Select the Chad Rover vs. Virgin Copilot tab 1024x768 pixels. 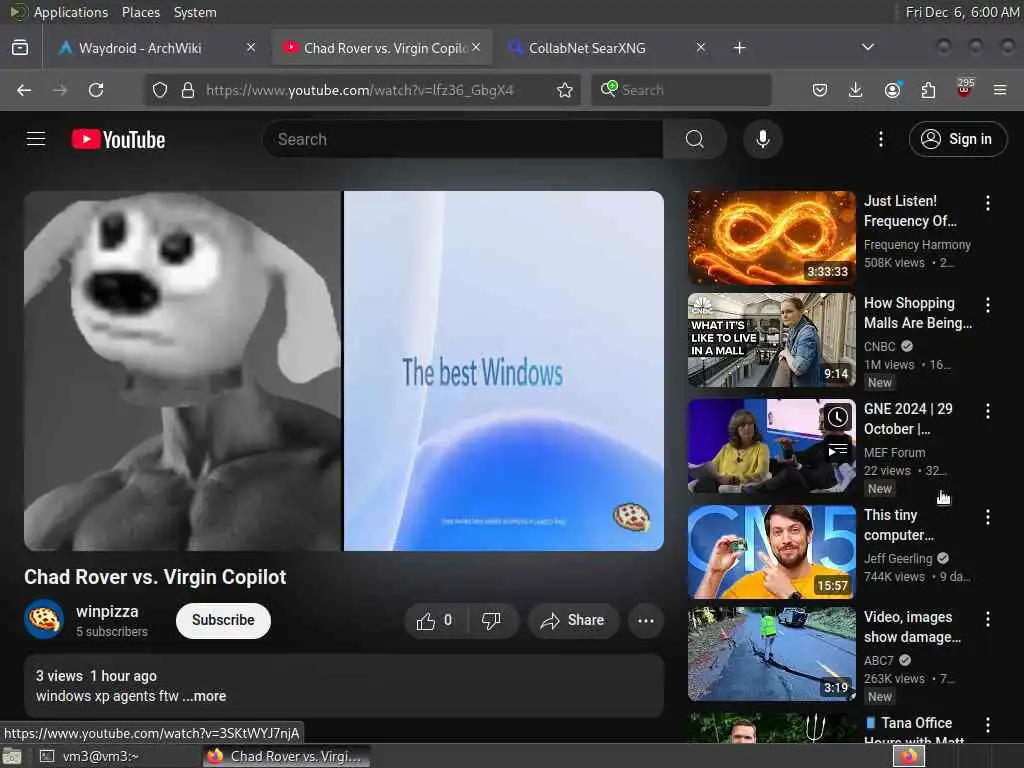(385, 48)
